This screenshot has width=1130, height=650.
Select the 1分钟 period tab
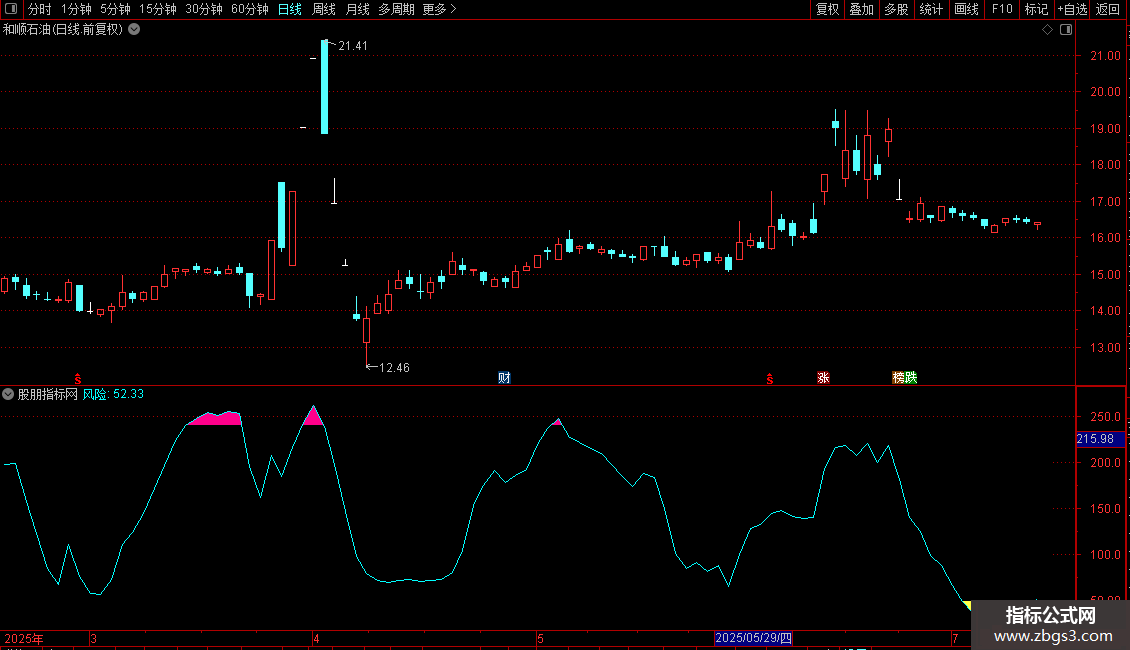point(76,9)
